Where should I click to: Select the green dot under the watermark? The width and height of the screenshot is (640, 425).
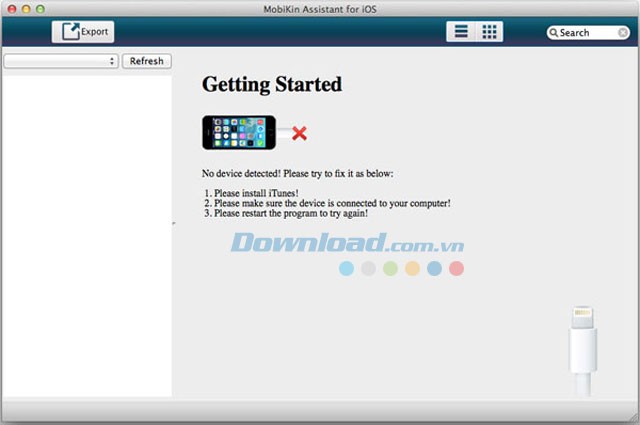pos(390,268)
